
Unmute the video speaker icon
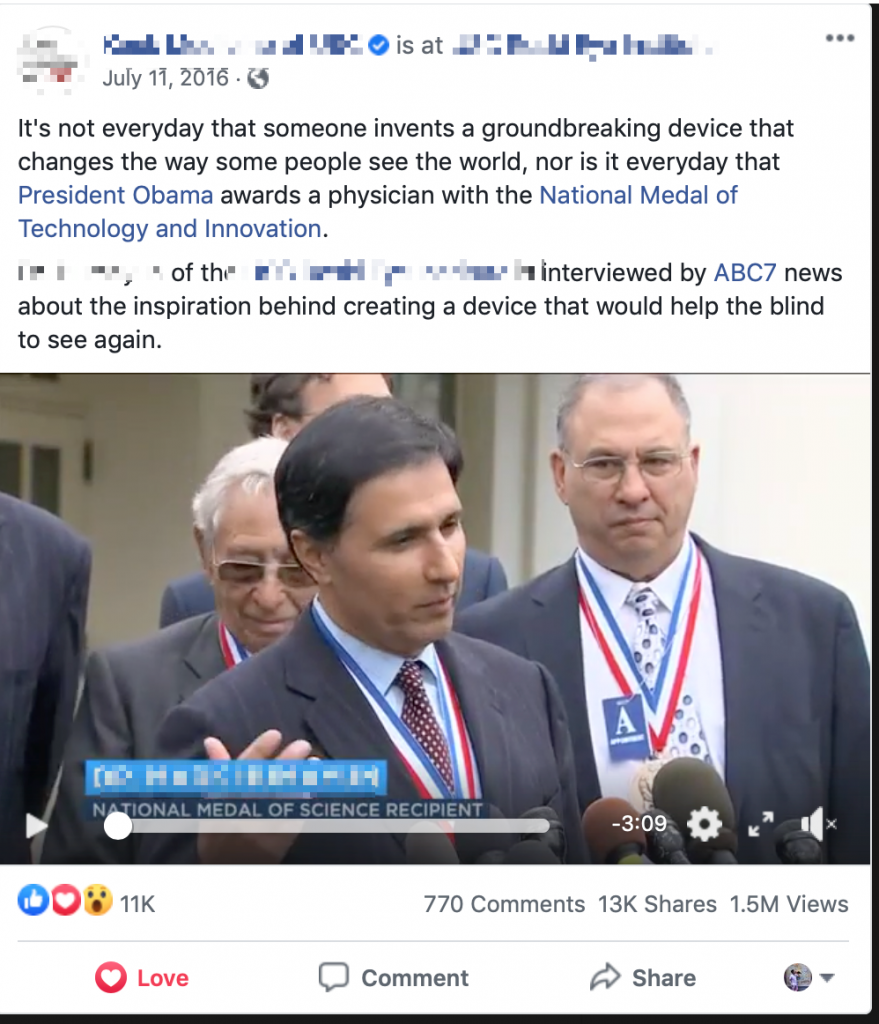tap(817, 824)
